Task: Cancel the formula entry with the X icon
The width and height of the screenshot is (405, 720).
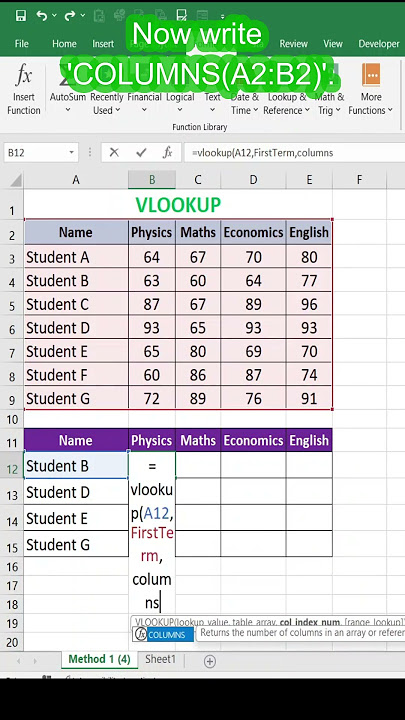Action: coord(114,152)
